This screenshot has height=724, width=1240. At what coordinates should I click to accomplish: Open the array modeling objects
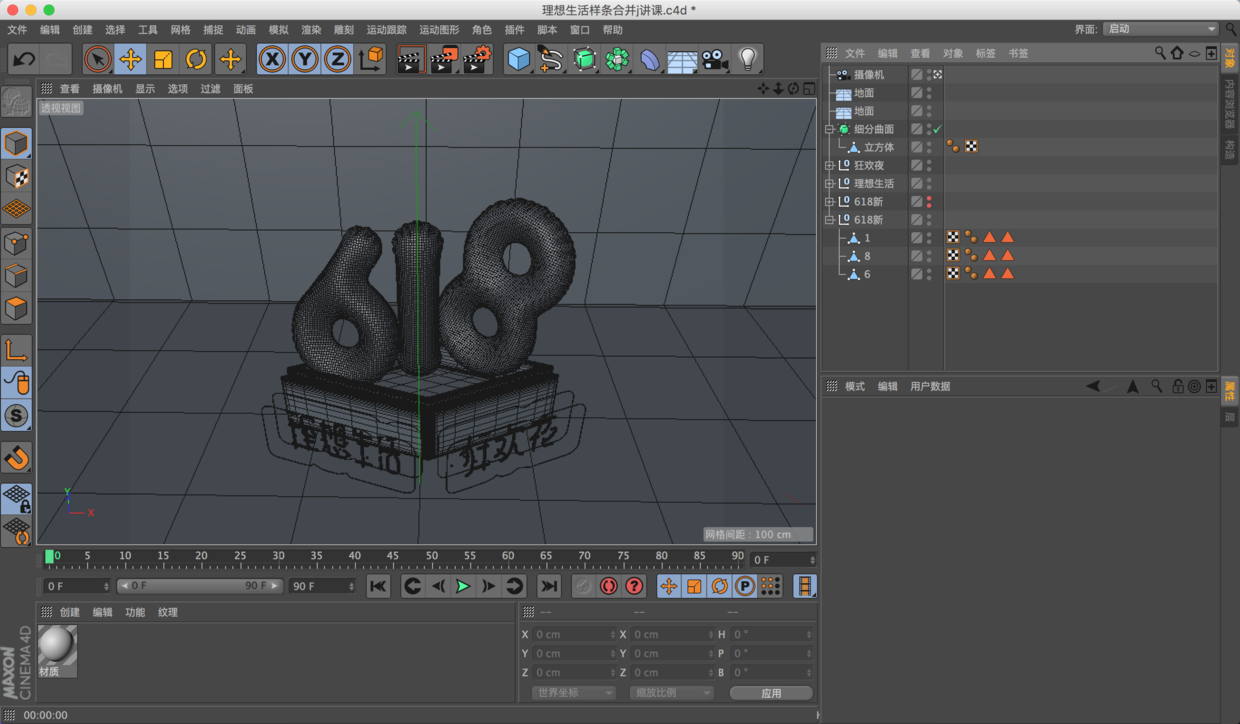pos(617,59)
